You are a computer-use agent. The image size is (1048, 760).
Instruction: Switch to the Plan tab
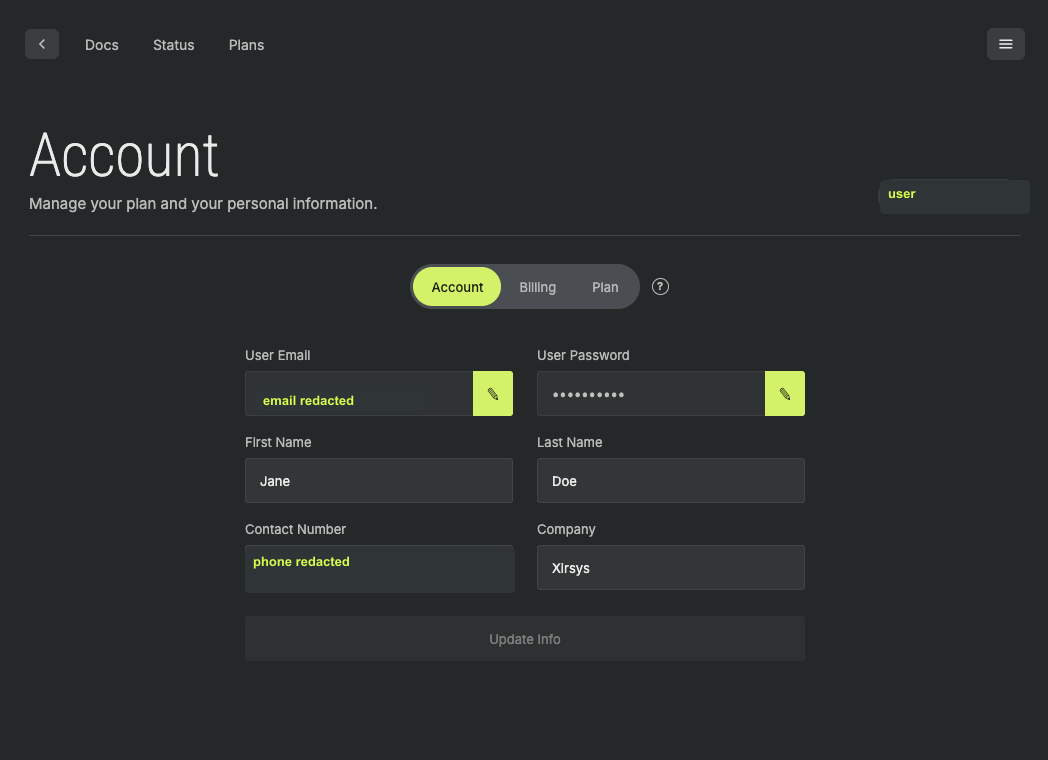point(605,287)
